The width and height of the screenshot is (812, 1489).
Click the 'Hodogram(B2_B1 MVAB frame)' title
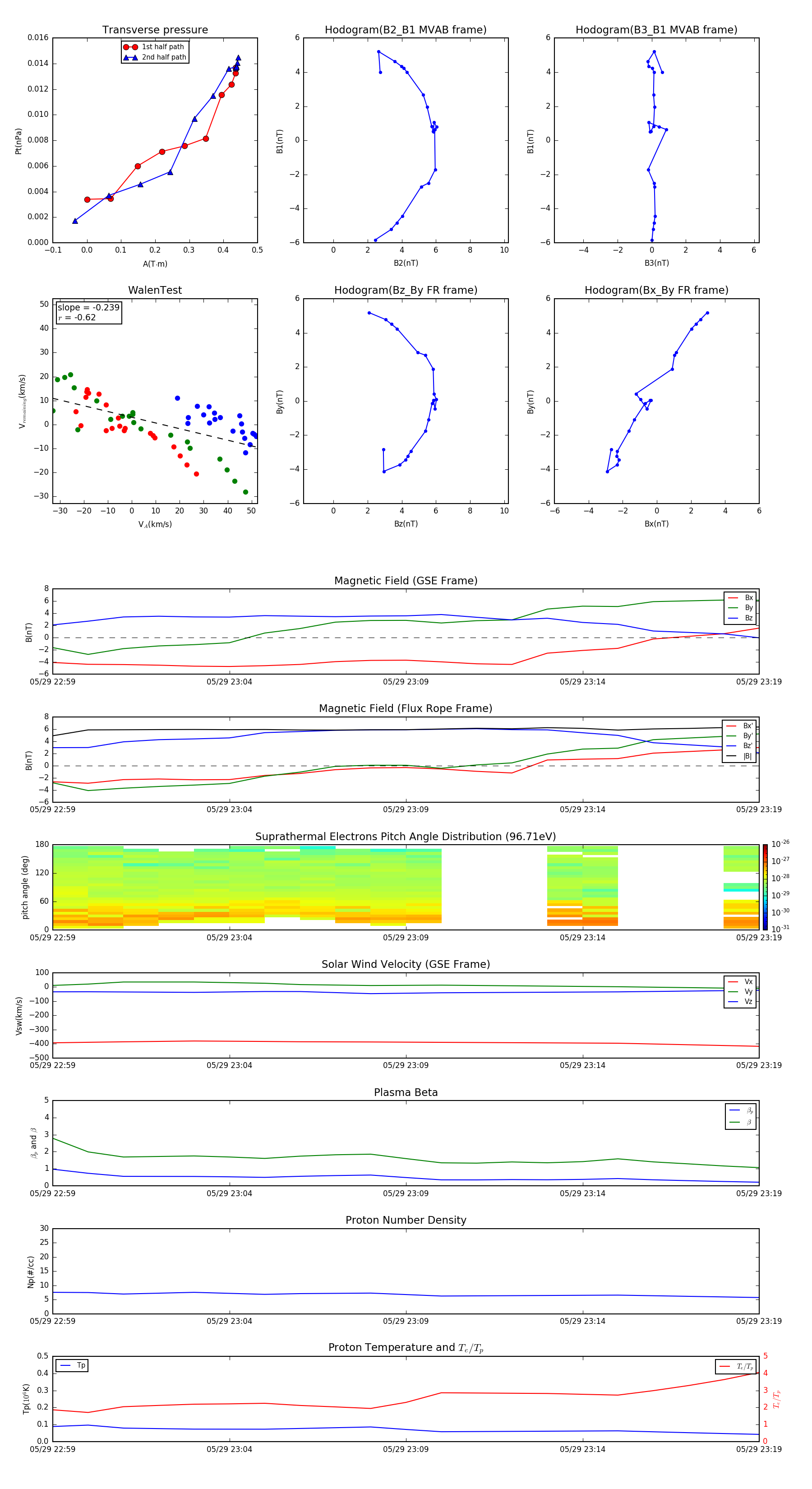tap(406, 30)
